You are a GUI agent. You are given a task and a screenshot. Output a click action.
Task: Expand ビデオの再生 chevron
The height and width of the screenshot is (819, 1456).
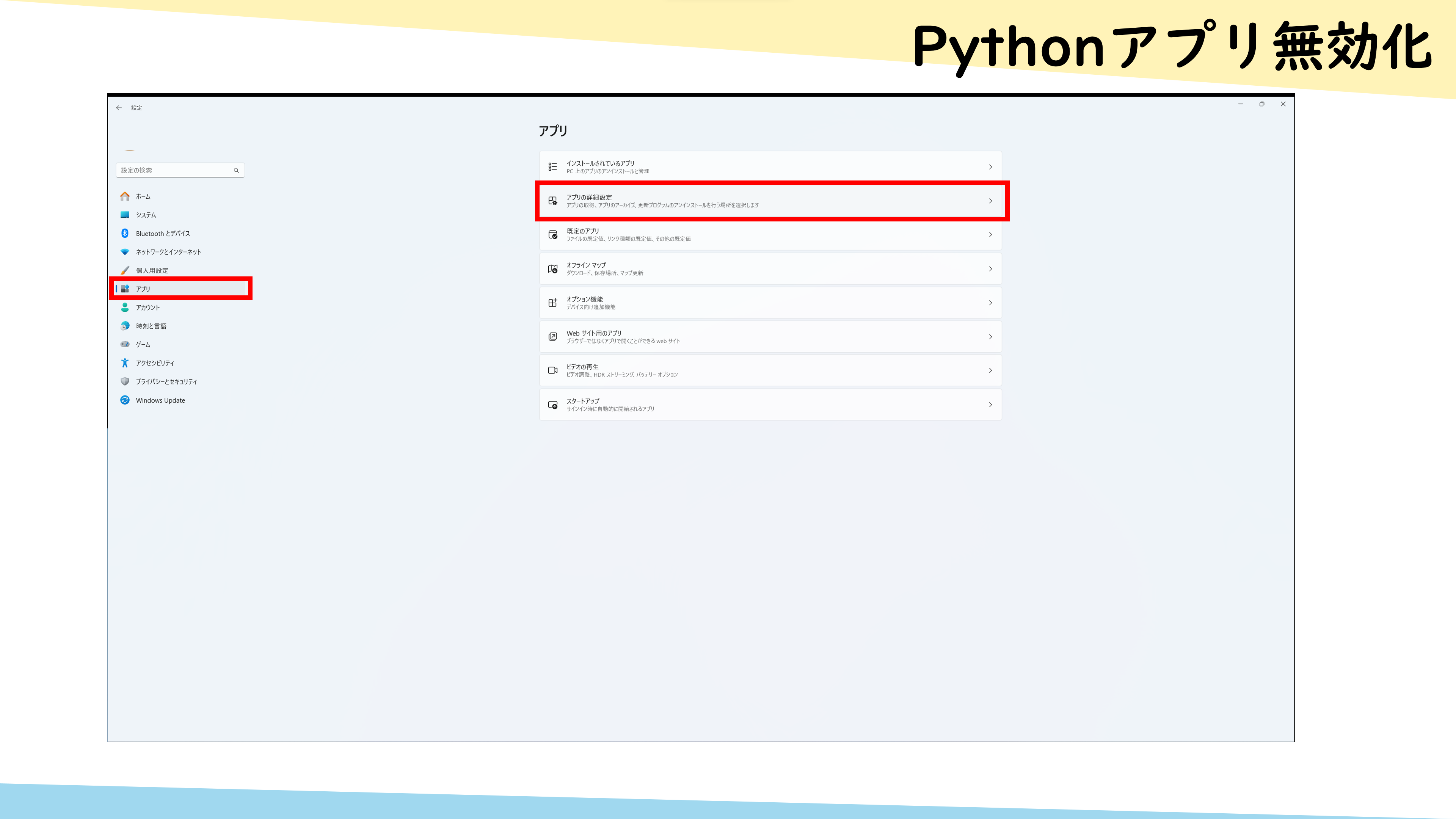(990, 371)
